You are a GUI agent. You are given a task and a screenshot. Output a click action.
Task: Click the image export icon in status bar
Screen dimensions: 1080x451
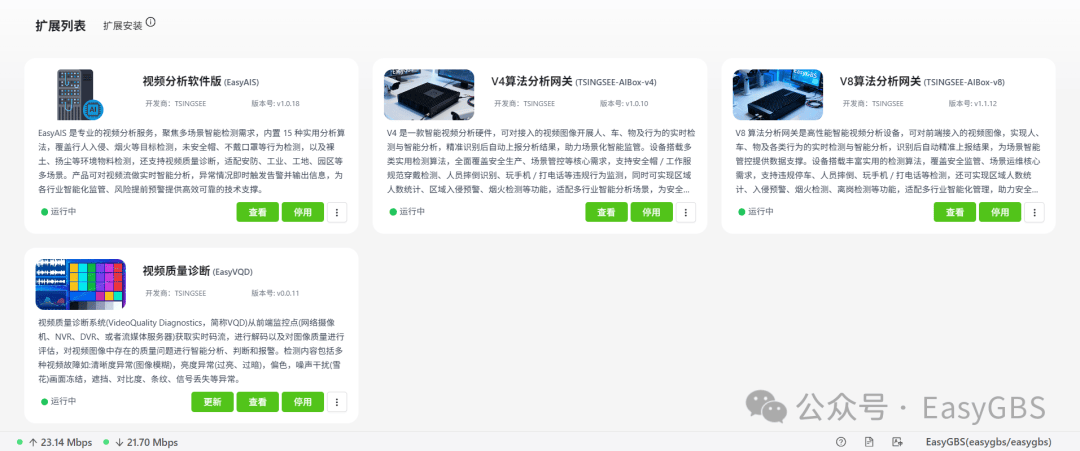pyautogui.click(x=897, y=442)
